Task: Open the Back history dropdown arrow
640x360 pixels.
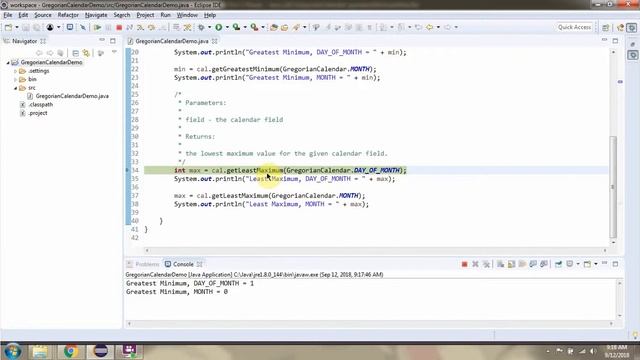Action: coord(438,27)
